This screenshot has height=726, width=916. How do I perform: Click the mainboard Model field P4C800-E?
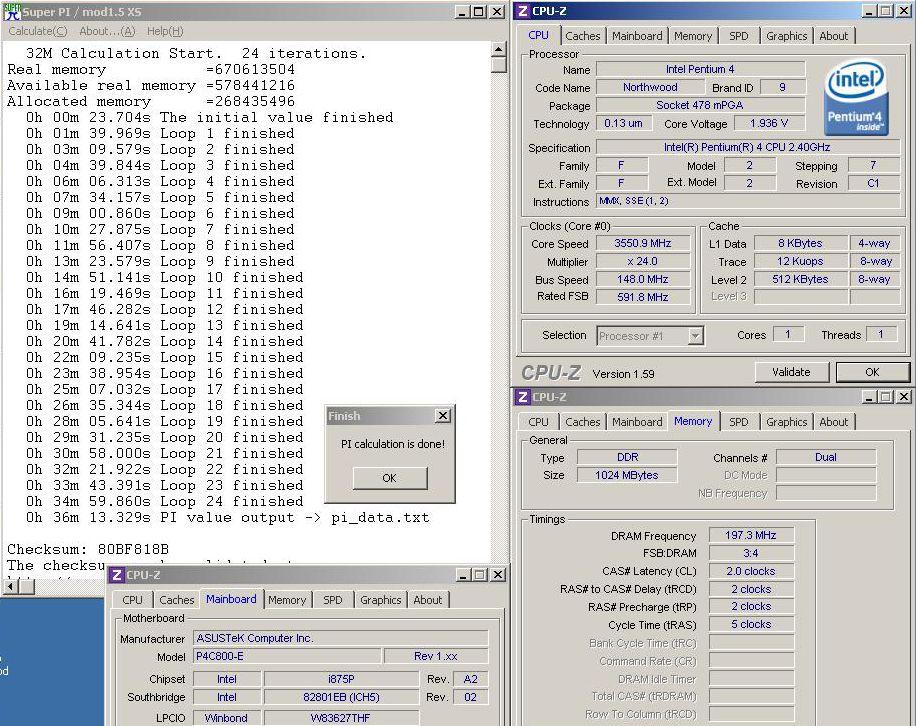(x=287, y=656)
